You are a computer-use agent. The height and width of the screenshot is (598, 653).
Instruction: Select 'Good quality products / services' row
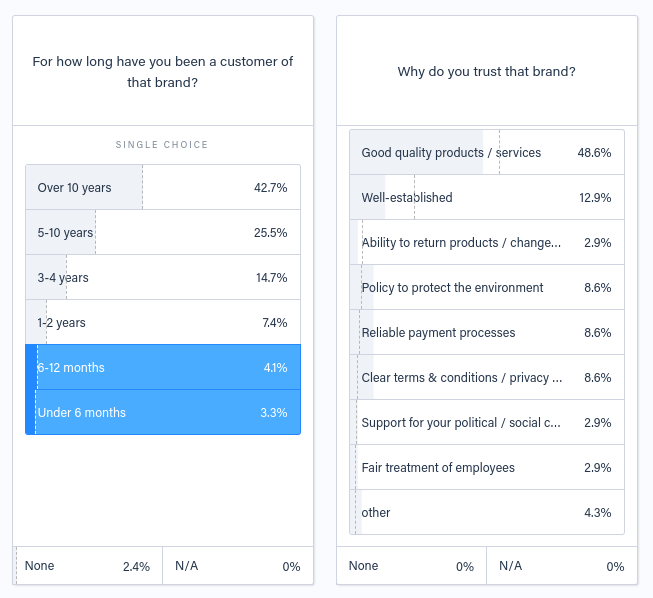(487, 152)
